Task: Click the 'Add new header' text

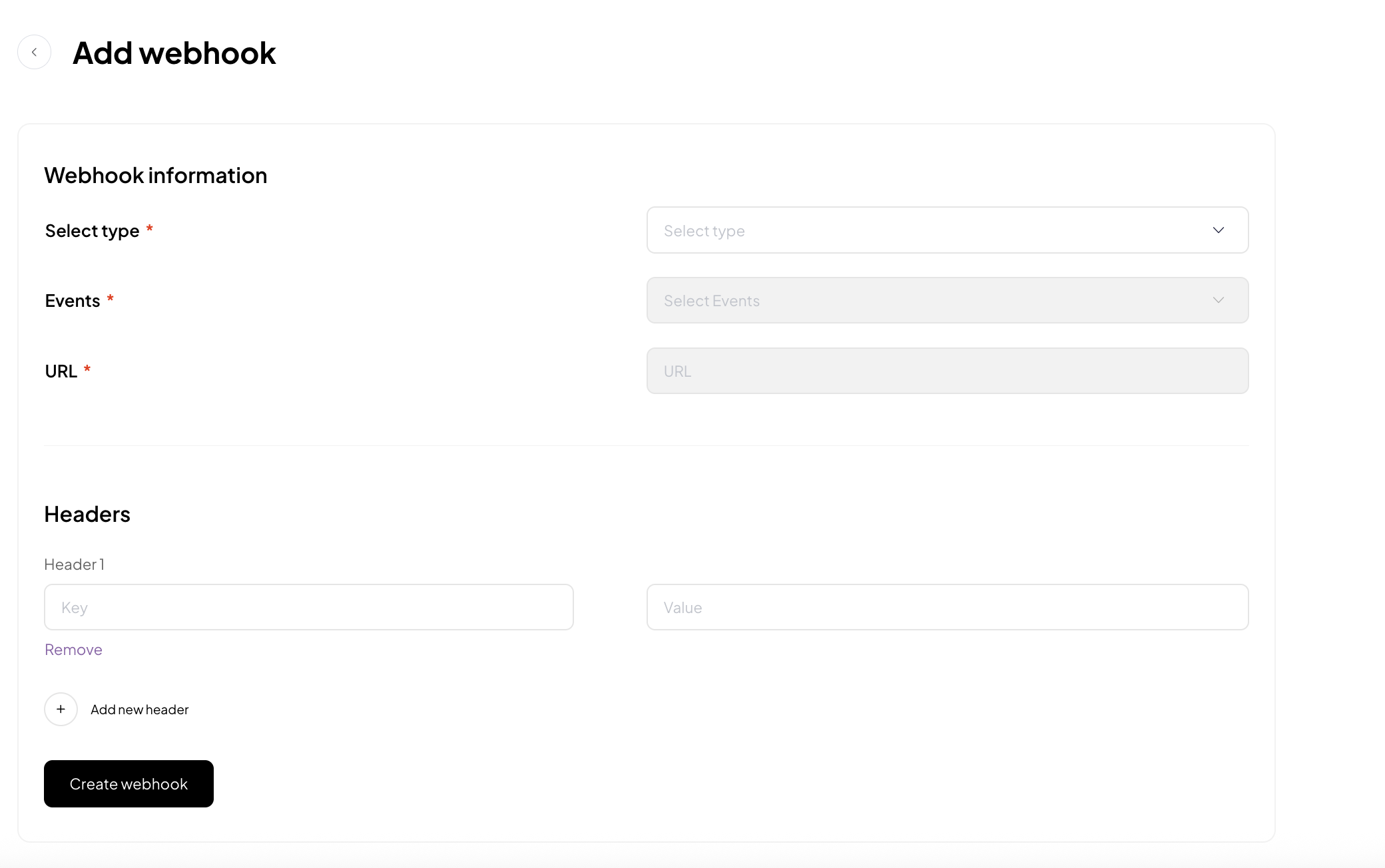Action: point(140,710)
